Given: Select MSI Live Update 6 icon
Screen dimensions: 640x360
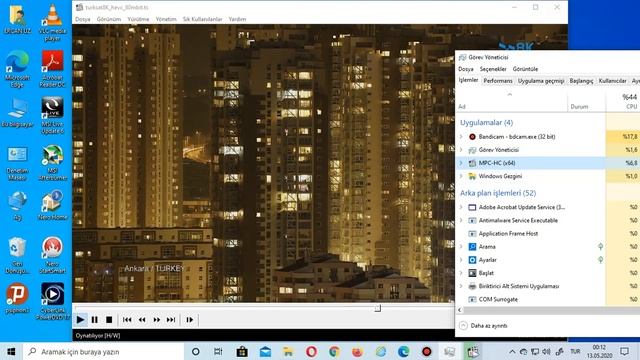Looking at the screenshot, I should (x=53, y=116).
